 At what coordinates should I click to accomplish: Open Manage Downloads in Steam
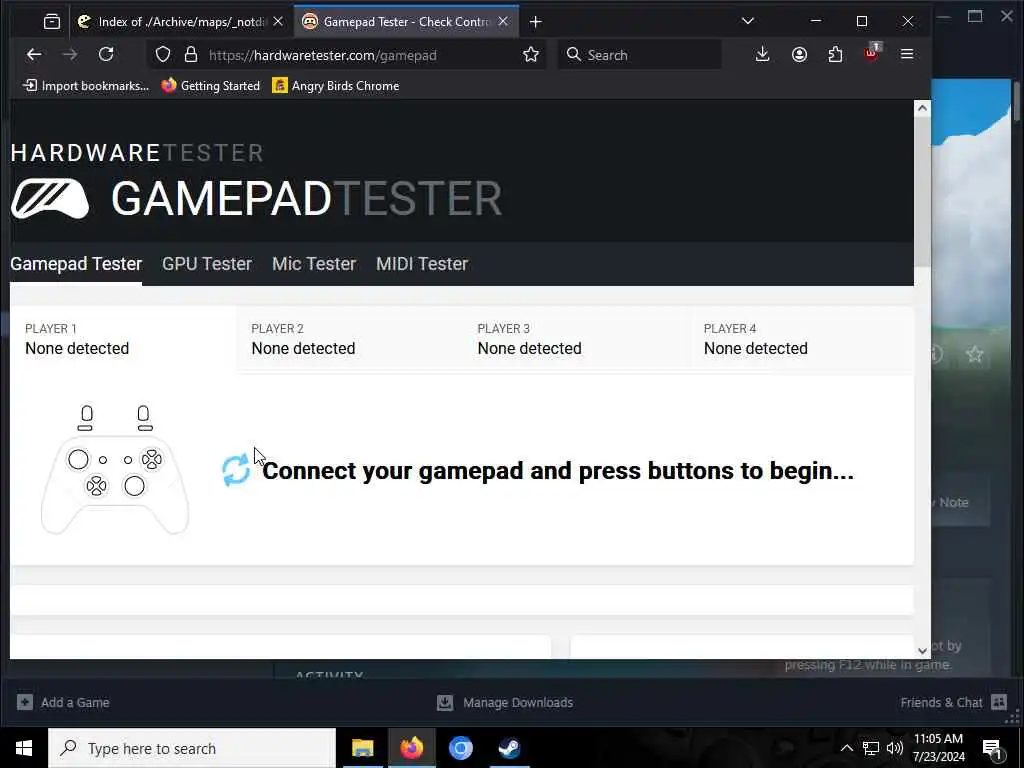tap(505, 702)
